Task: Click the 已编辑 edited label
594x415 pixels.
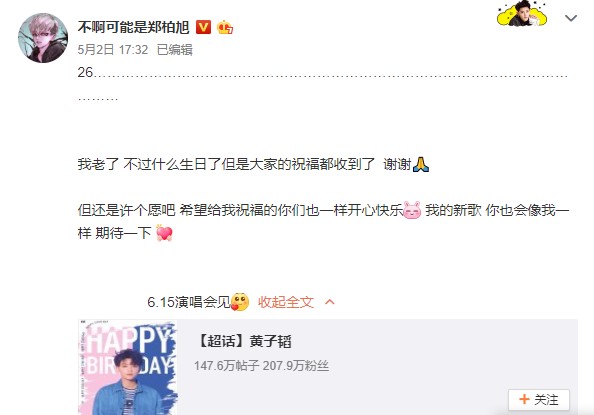Action: (x=175, y=50)
